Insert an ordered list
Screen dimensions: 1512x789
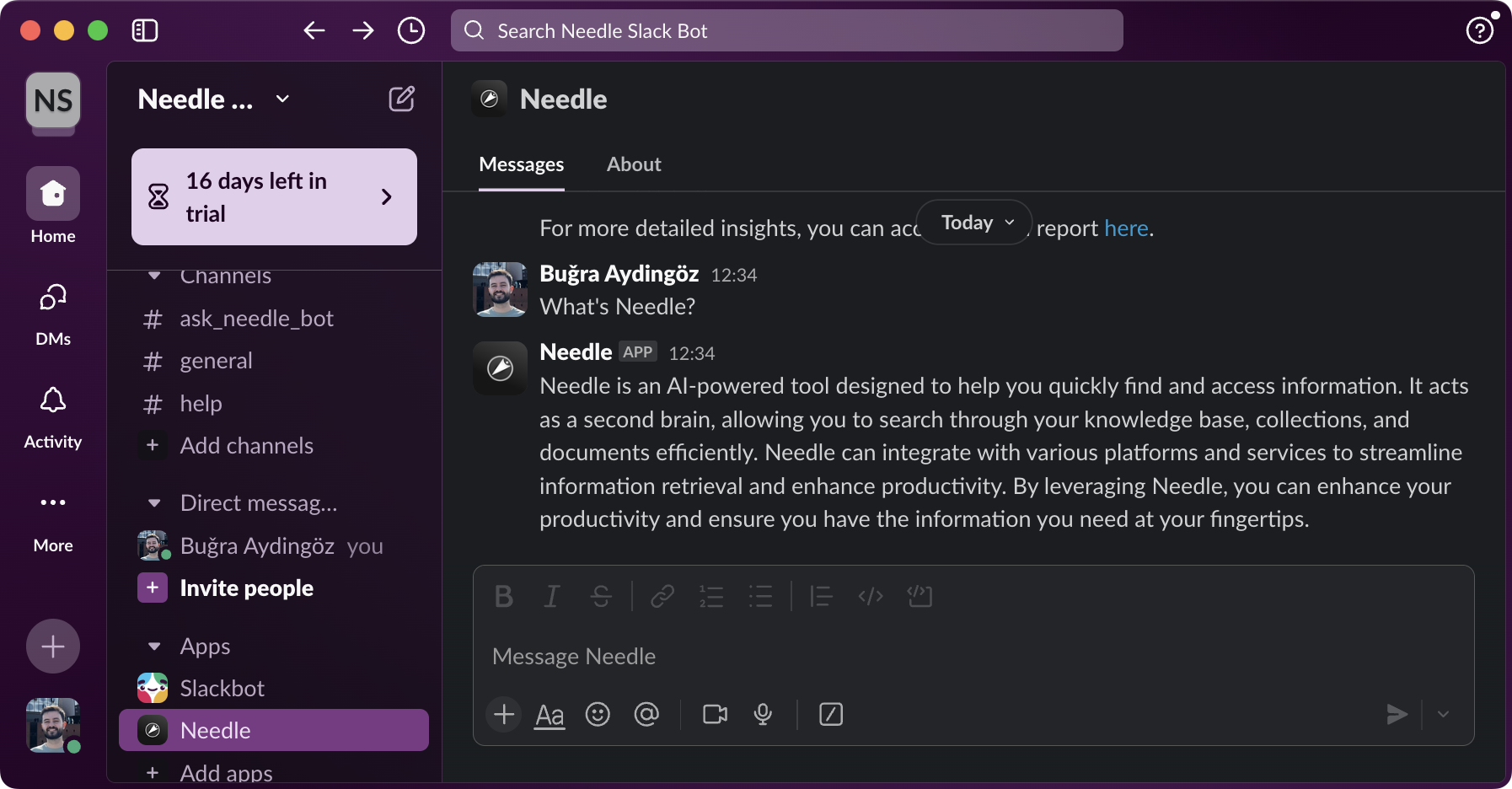pyautogui.click(x=711, y=597)
